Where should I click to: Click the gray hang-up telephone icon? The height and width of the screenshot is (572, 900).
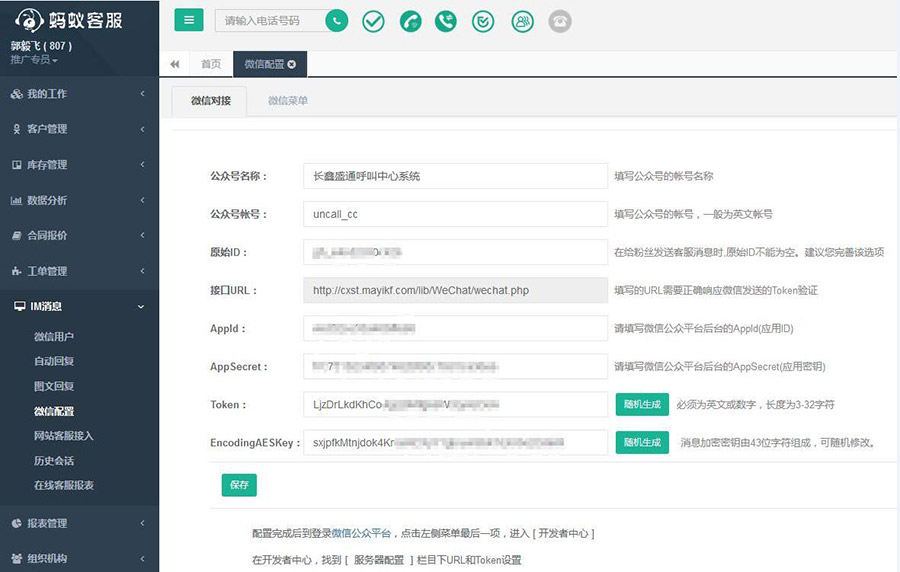click(560, 22)
